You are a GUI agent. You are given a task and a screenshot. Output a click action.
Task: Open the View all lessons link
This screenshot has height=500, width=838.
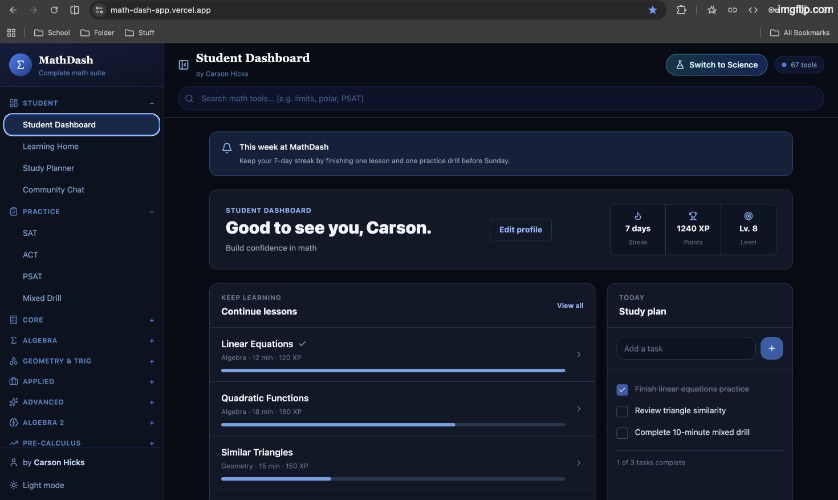570,306
